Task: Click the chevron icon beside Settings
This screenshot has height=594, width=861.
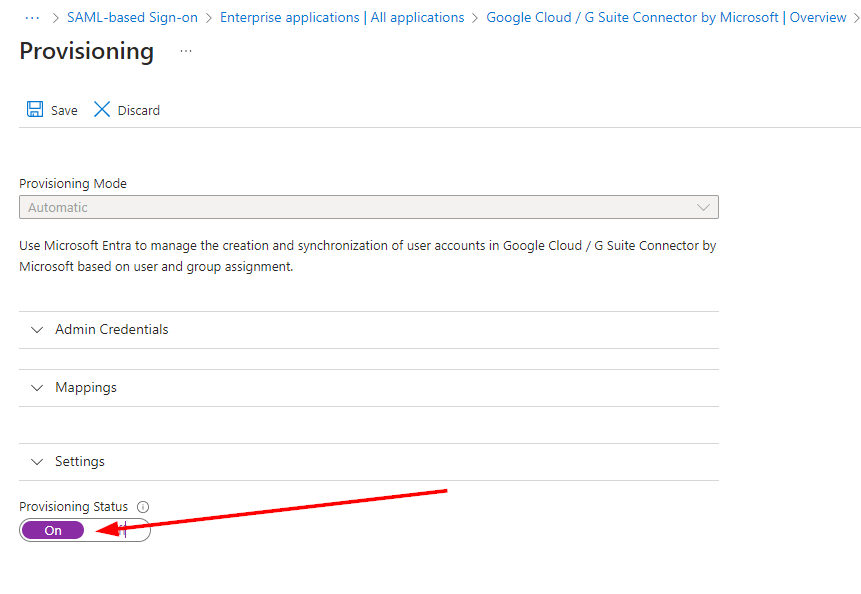Action: pos(38,462)
